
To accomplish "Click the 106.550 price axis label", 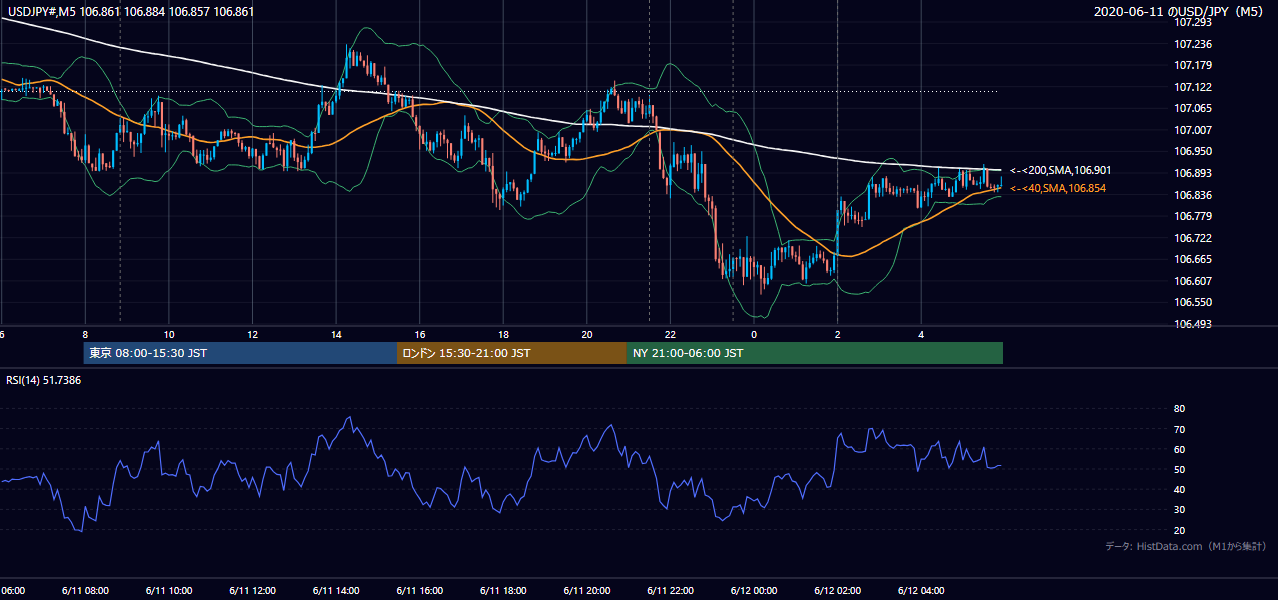I will (1194, 302).
